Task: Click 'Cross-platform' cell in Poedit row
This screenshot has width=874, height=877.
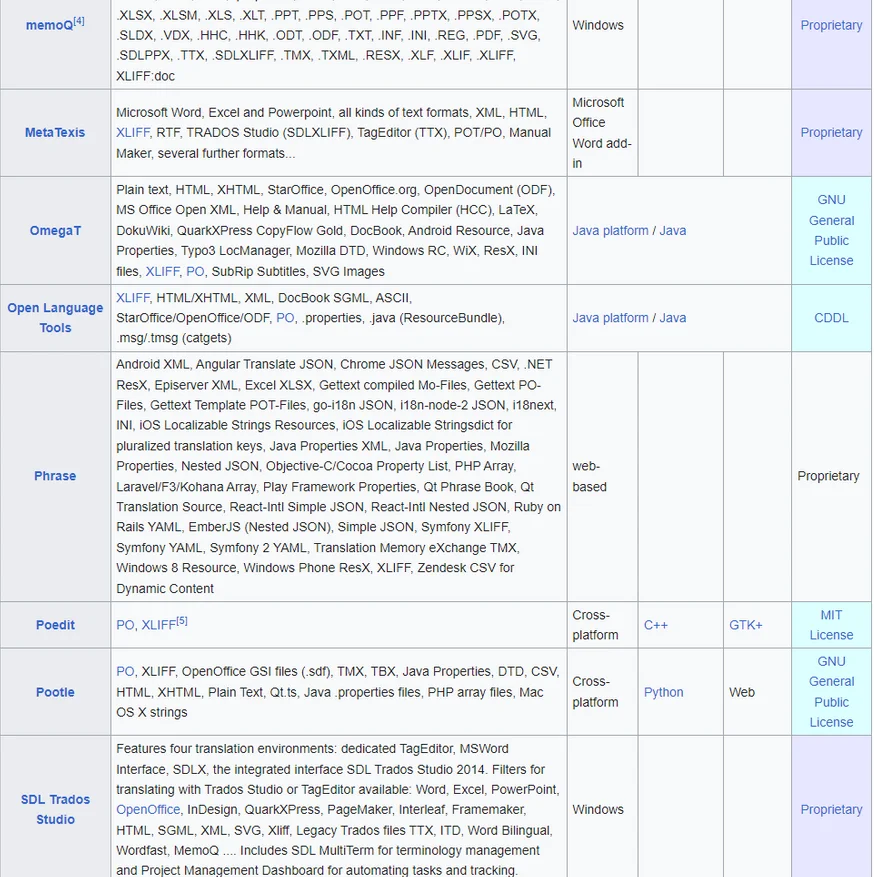Action: click(x=602, y=625)
